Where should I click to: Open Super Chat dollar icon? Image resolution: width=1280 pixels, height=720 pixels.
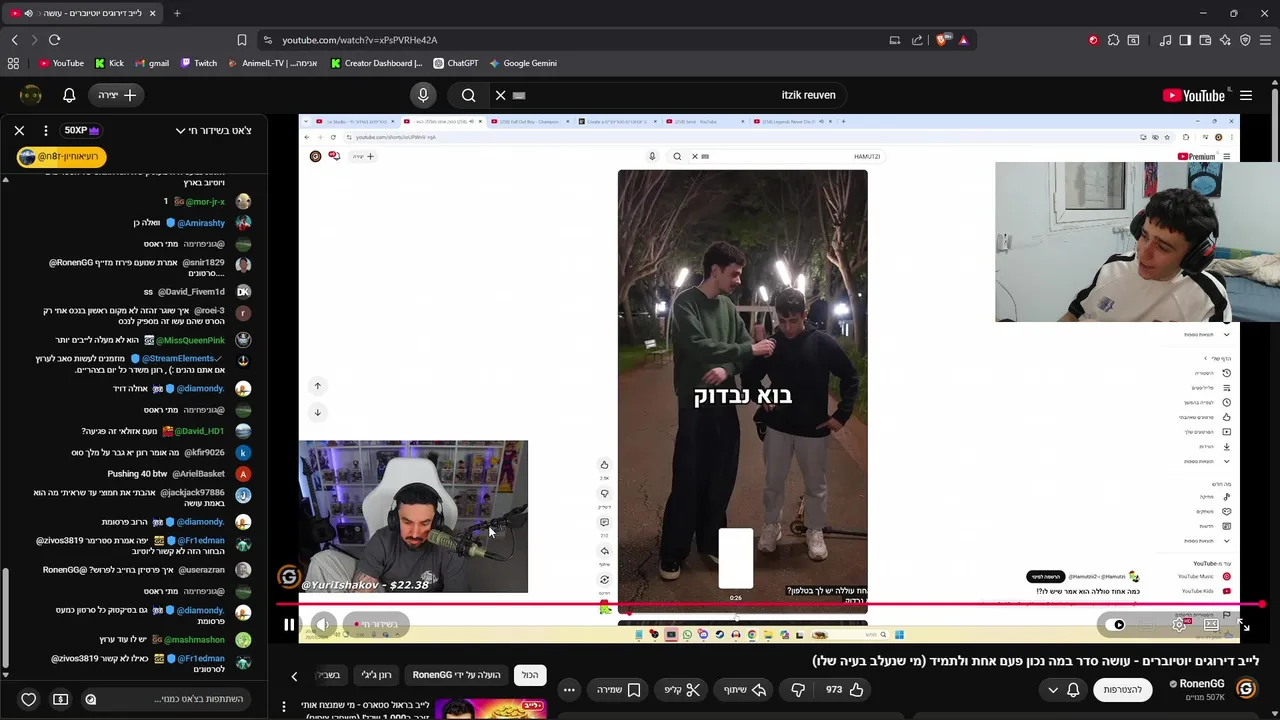point(61,699)
